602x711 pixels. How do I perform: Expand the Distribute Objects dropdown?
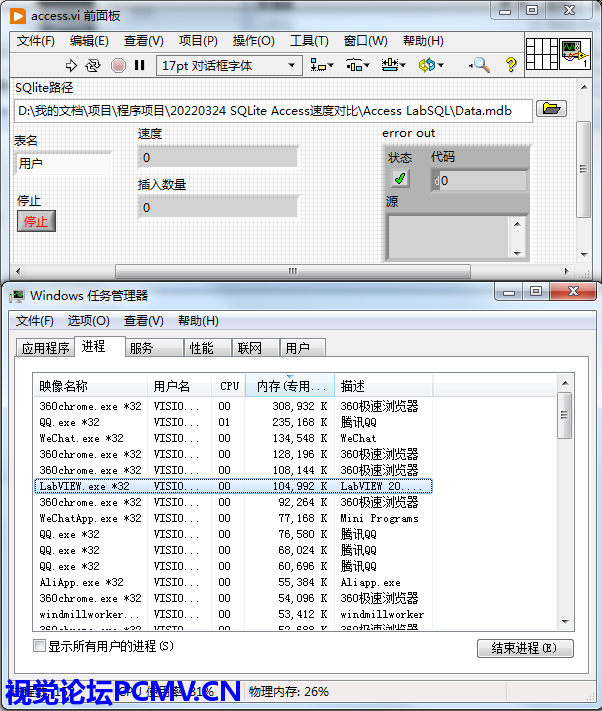(x=357, y=65)
